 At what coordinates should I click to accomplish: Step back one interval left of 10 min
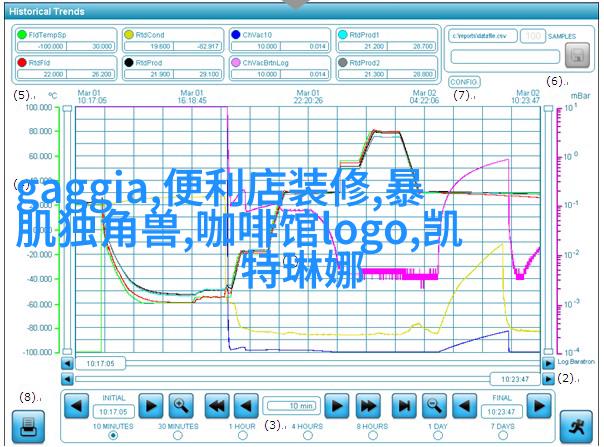[246, 405]
